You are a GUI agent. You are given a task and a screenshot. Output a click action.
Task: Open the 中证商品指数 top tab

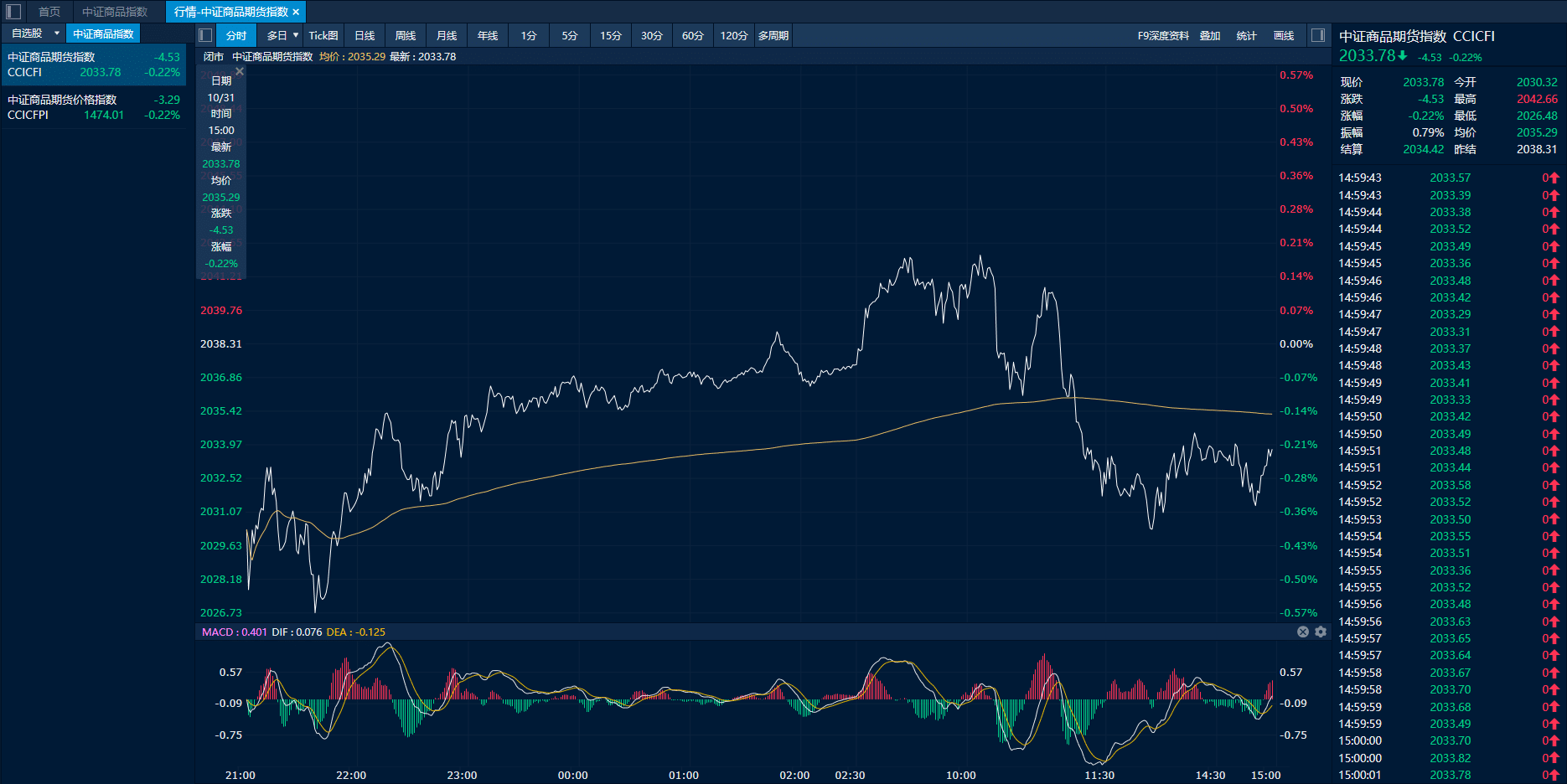115,12
